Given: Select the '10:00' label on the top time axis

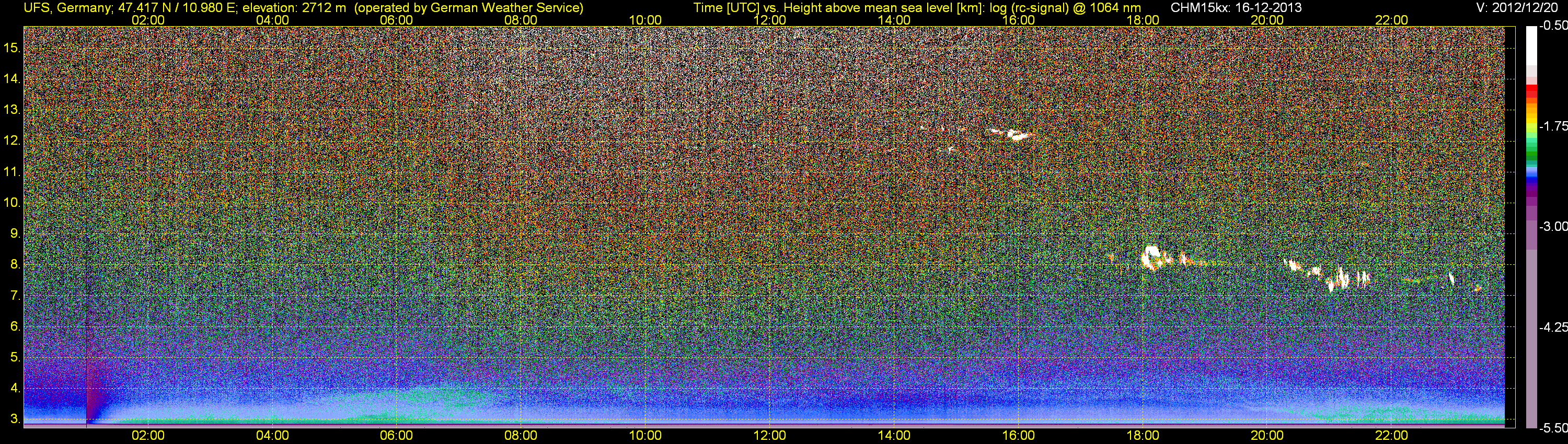Looking at the screenshot, I should pyautogui.click(x=645, y=20).
